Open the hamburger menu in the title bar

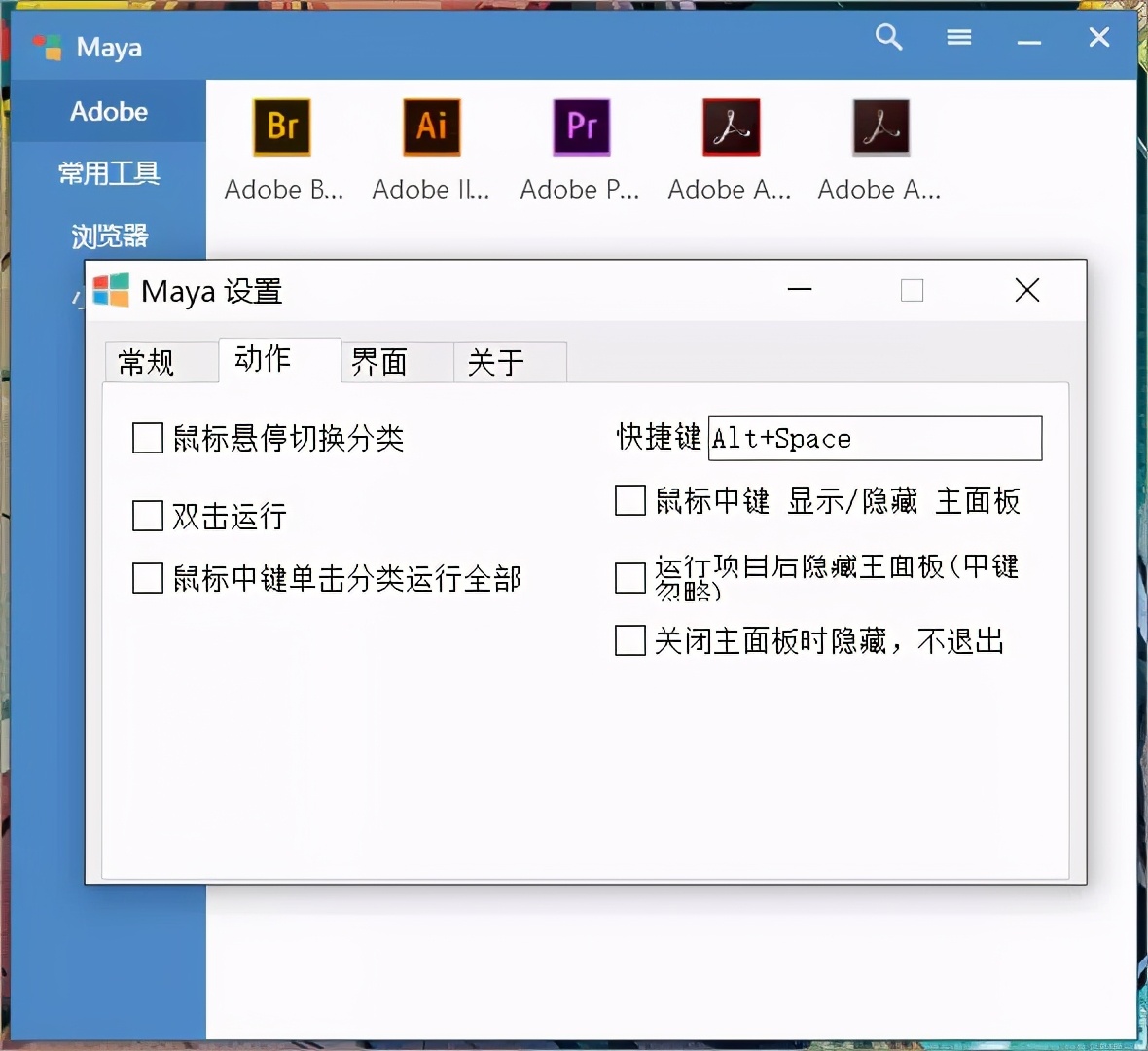tap(959, 37)
